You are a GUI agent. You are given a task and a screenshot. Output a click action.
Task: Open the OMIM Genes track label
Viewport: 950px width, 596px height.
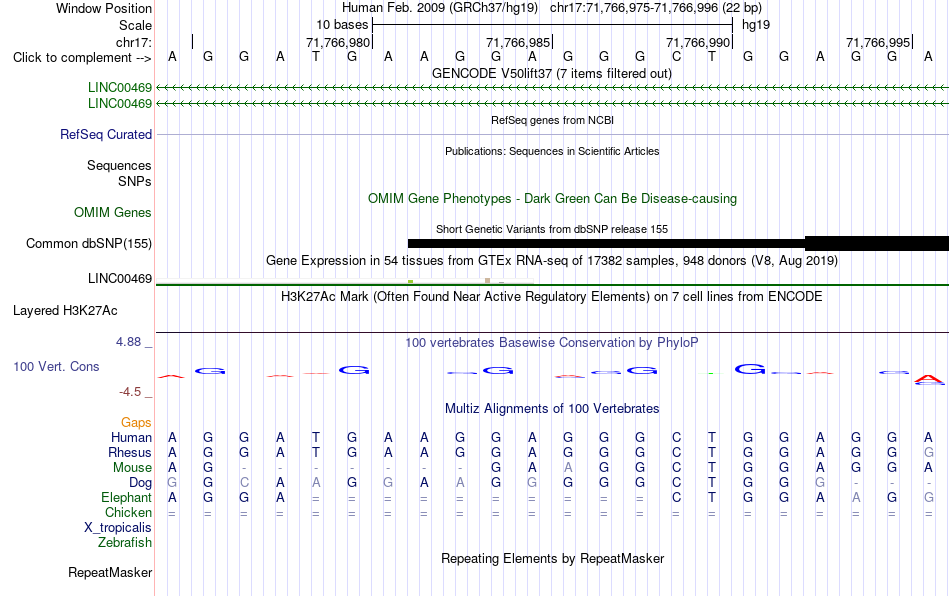(112, 213)
